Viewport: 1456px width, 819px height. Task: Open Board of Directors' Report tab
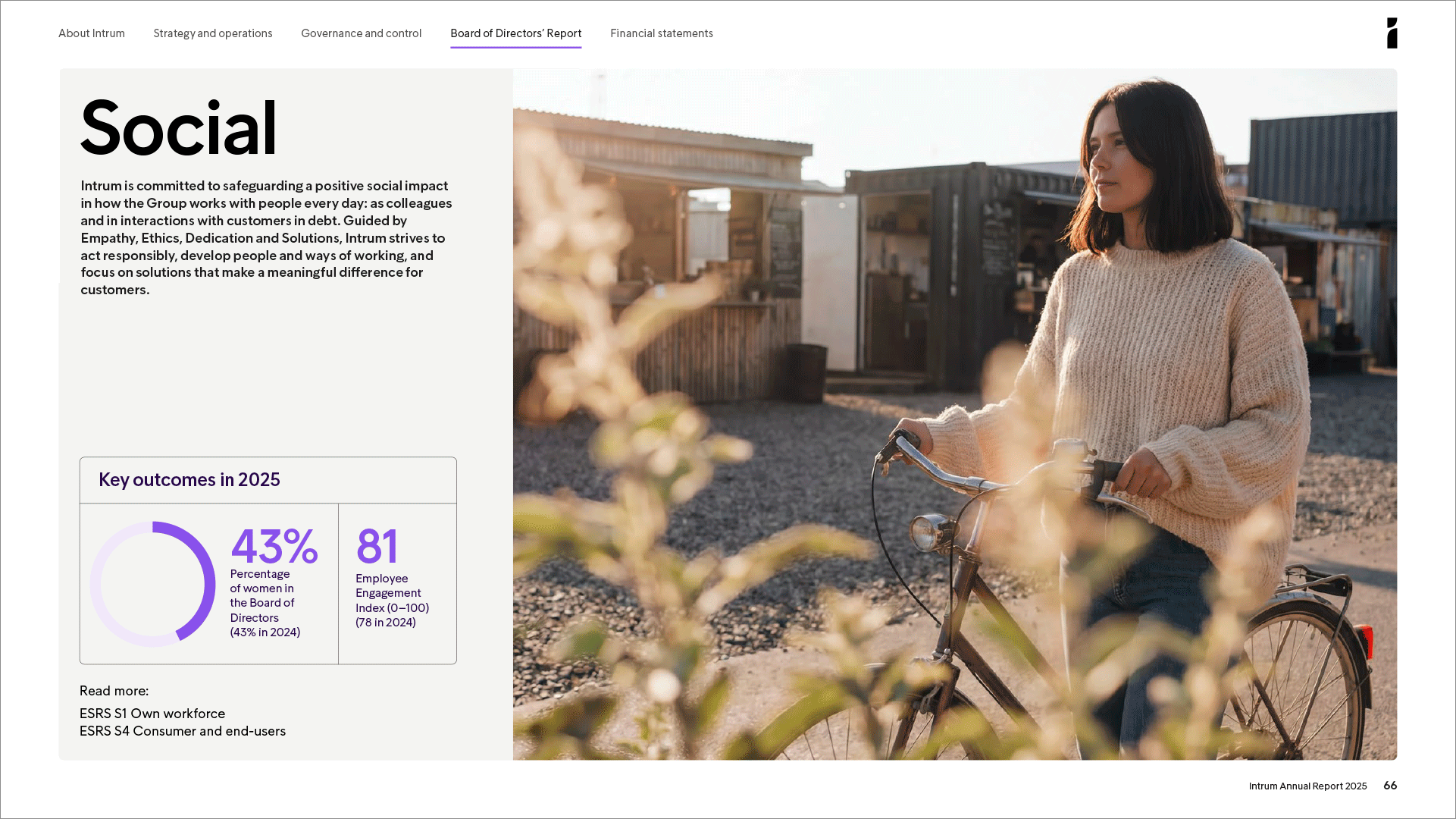515,33
